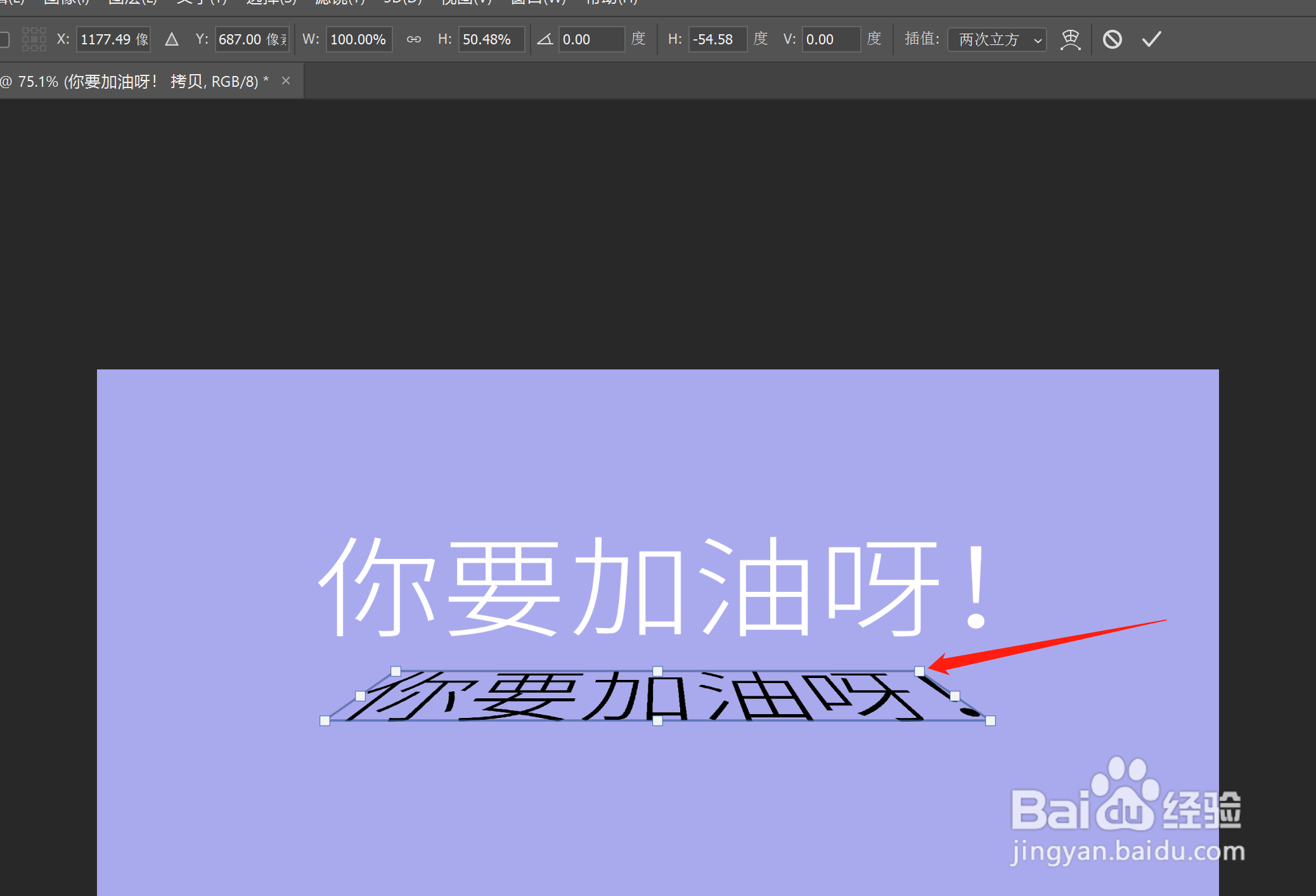Click the Y position field showing 687.00
This screenshot has height=896, width=1316.
(252, 39)
